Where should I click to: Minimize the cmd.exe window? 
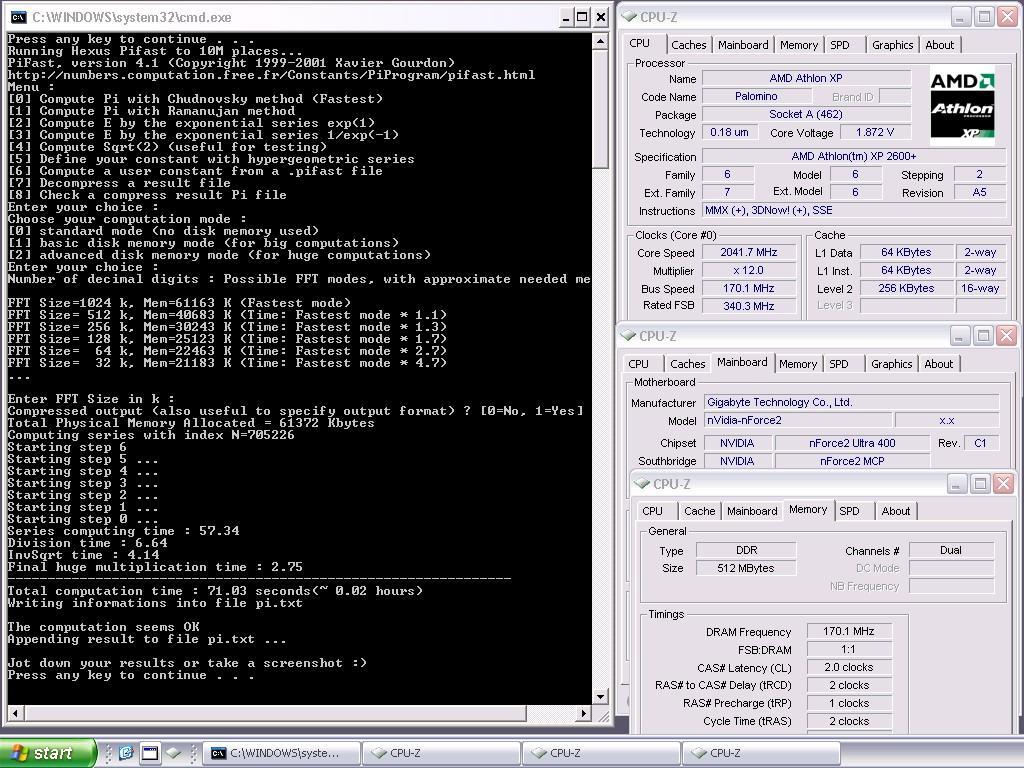[566, 17]
